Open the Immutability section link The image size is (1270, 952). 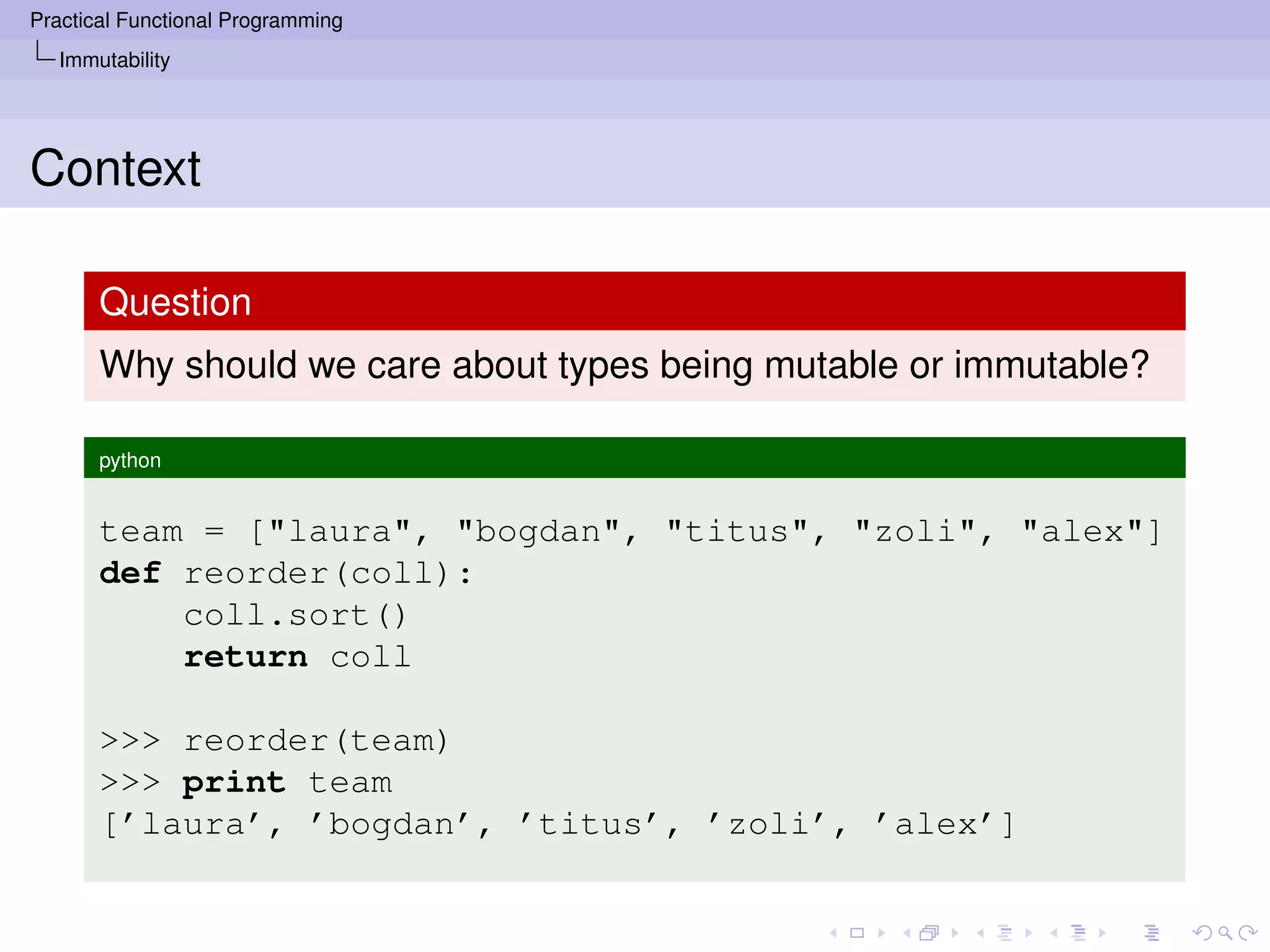coord(115,60)
